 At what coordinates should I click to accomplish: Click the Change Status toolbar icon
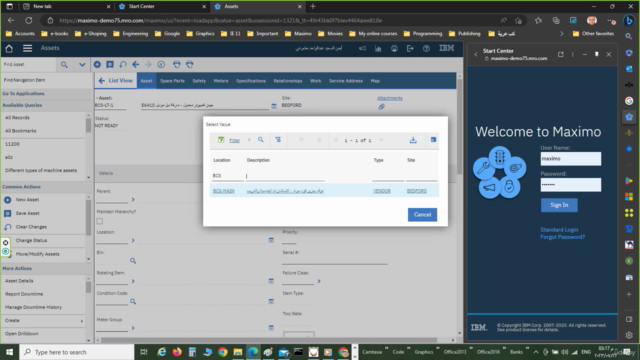tap(161, 64)
